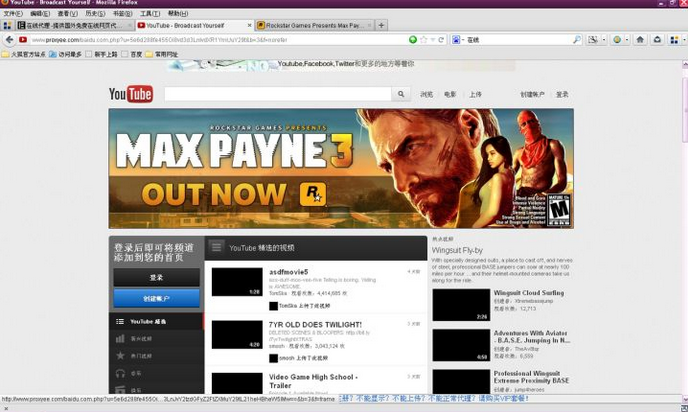Click the blue 创建帐户 button
The width and height of the screenshot is (688, 412).
tap(156, 298)
